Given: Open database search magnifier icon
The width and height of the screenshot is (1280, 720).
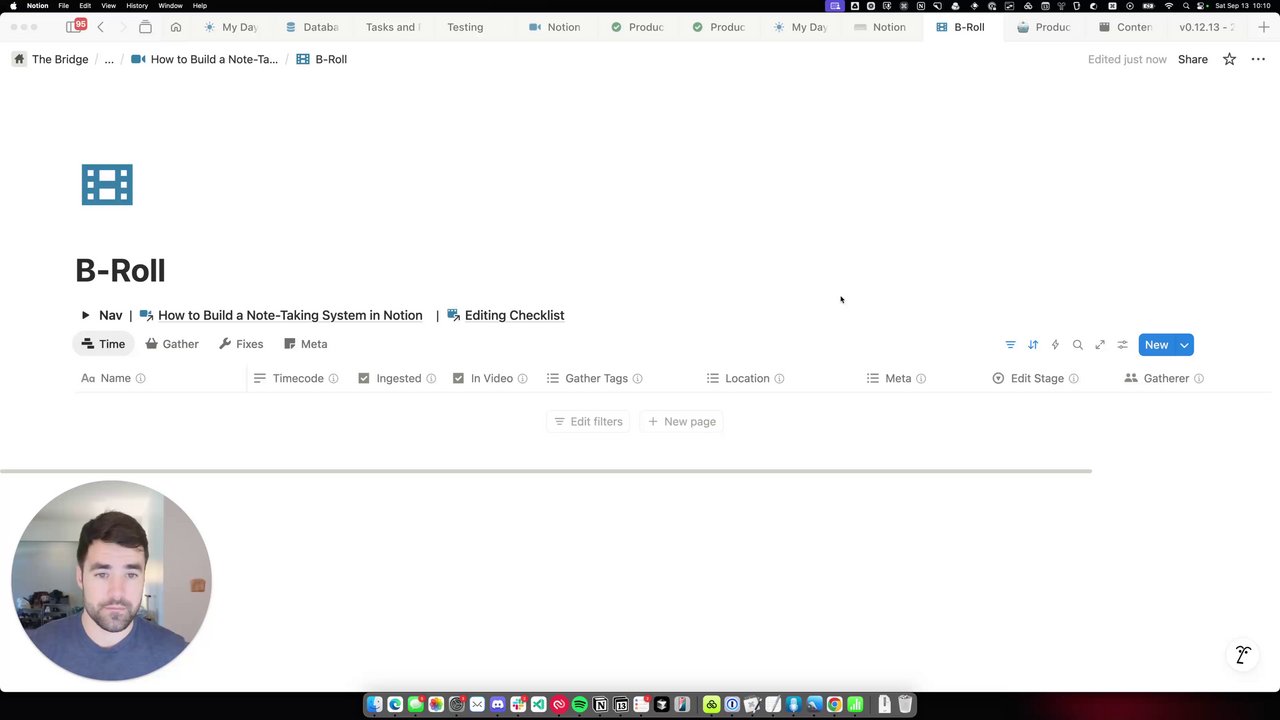Looking at the screenshot, I should click(x=1078, y=345).
